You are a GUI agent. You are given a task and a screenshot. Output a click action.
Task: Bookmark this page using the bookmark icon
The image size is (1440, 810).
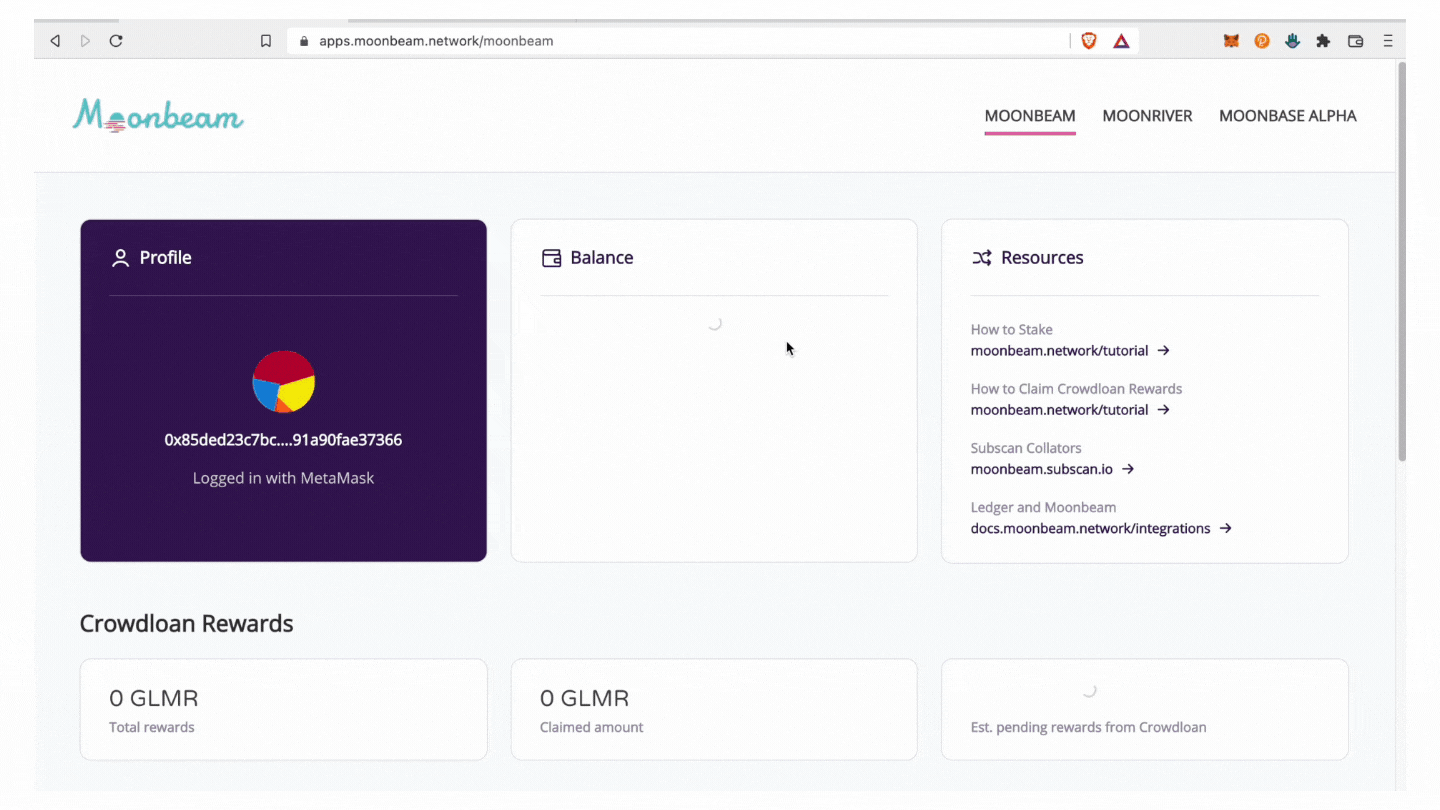click(x=266, y=41)
